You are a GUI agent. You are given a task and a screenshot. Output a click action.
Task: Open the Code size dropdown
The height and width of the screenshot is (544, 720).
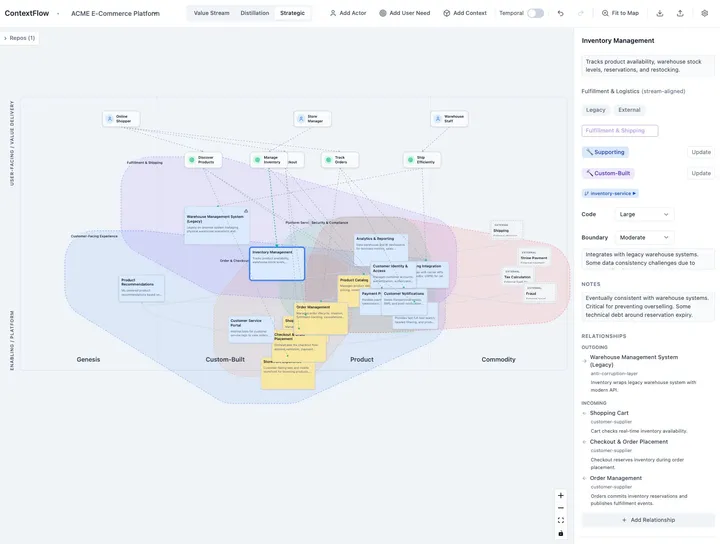(645, 214)
